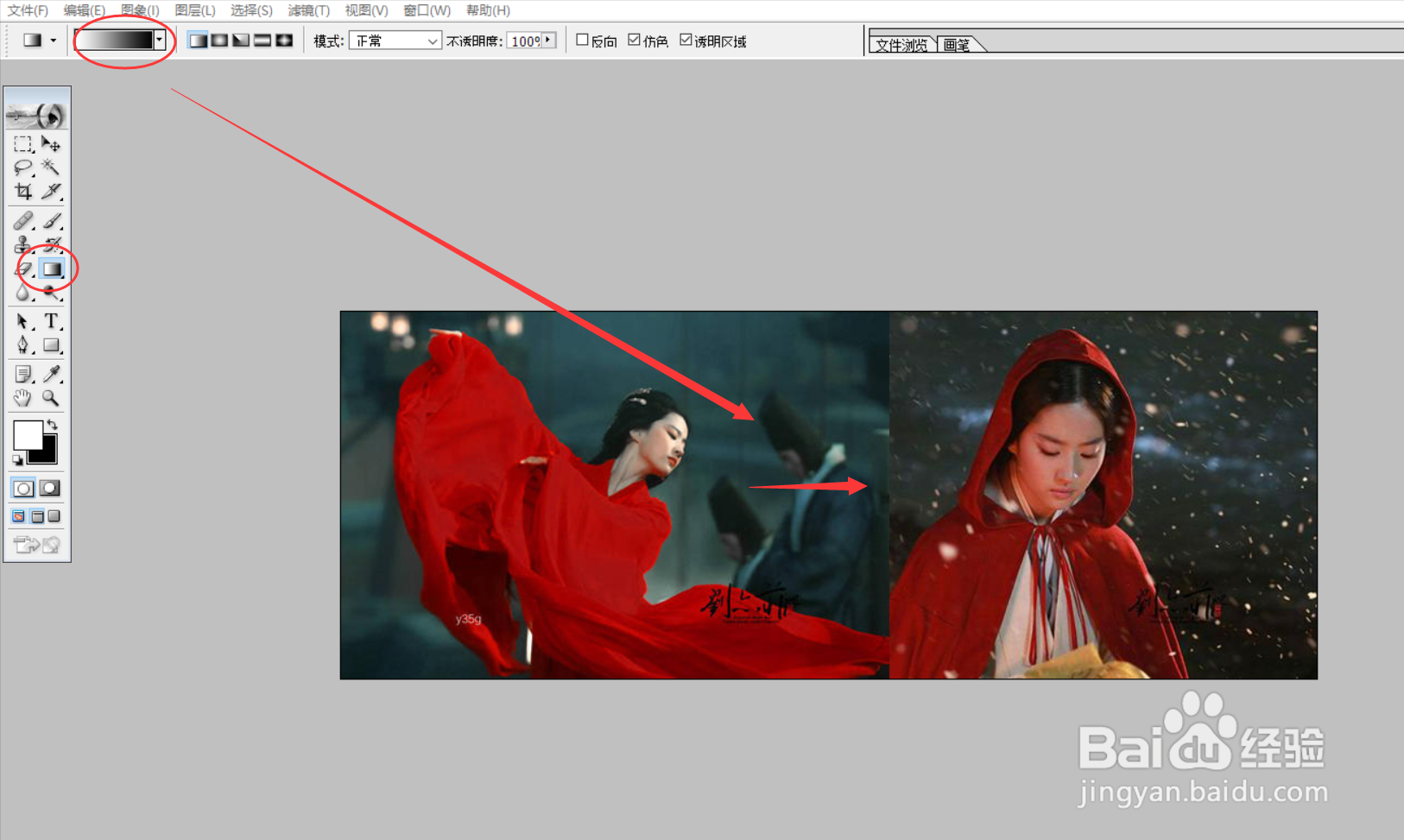Click the red dancer image on canvas
This screenshot has width=1404, height=840.
[x=615, y=495]
